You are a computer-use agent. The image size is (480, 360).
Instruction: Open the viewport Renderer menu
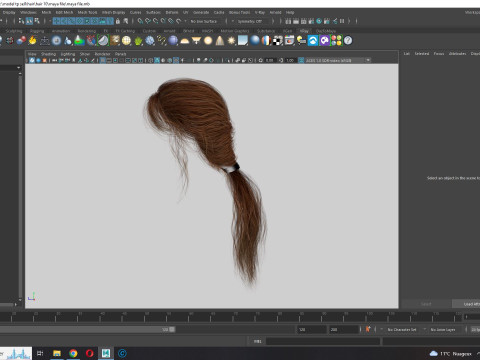102,54
